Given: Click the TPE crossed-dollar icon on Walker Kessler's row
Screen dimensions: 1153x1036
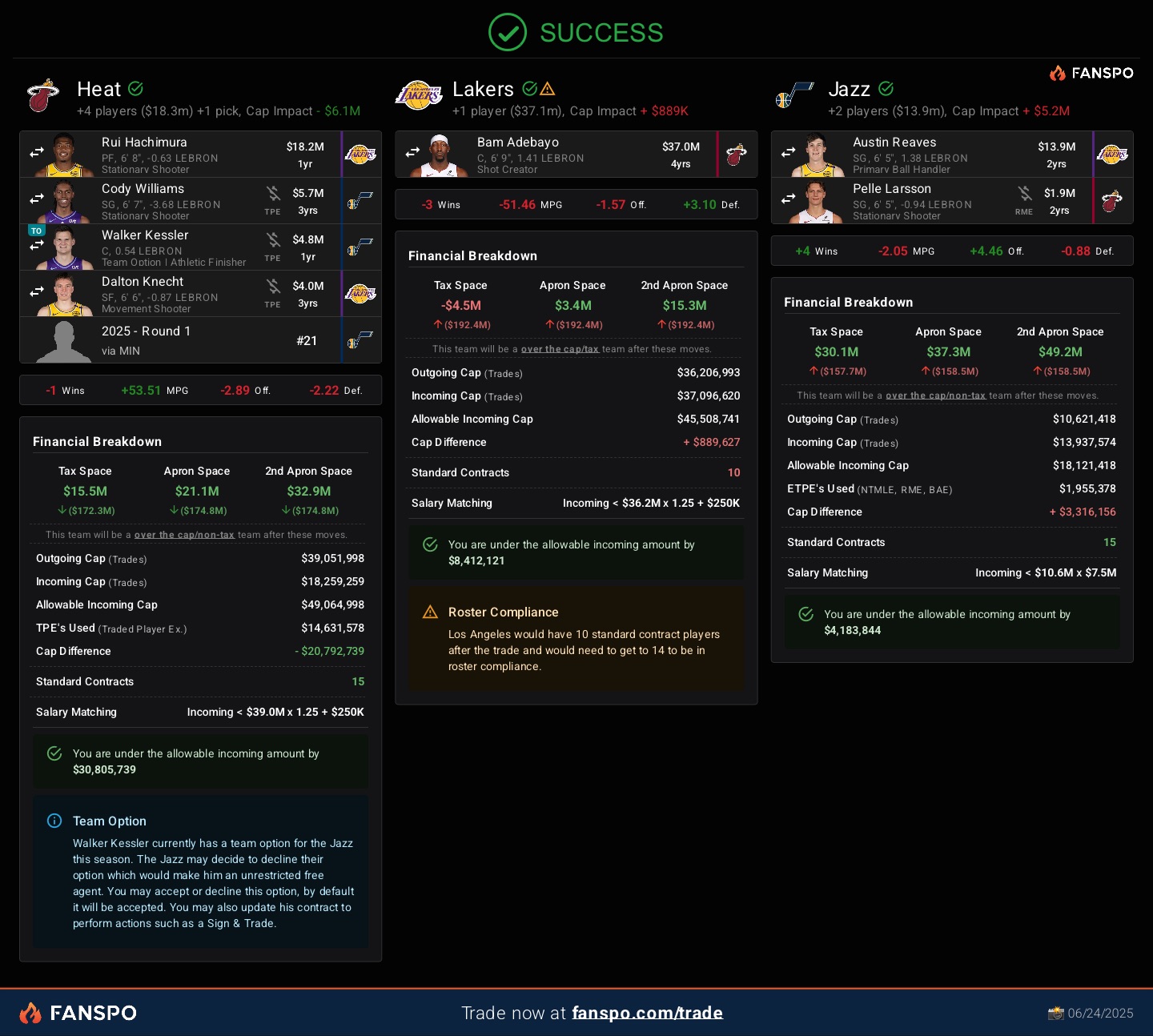Looking at the screenshot, I should (273, 239).
